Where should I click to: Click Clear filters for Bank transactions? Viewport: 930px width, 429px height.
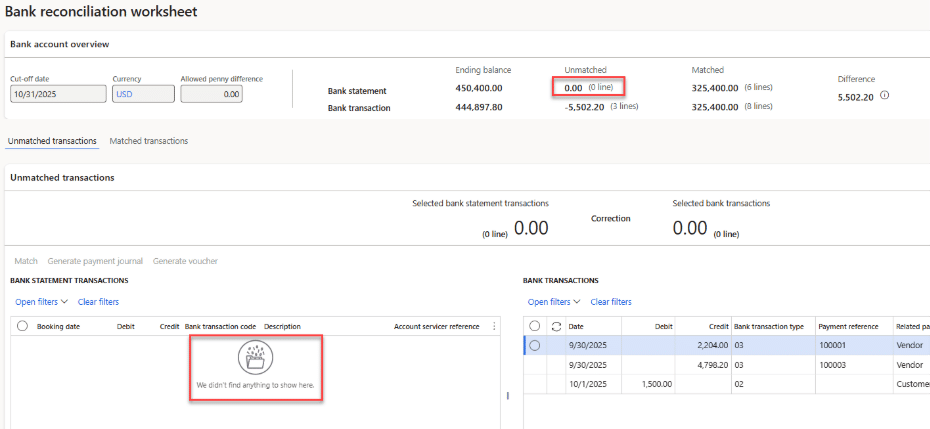[x=611, y=302]
